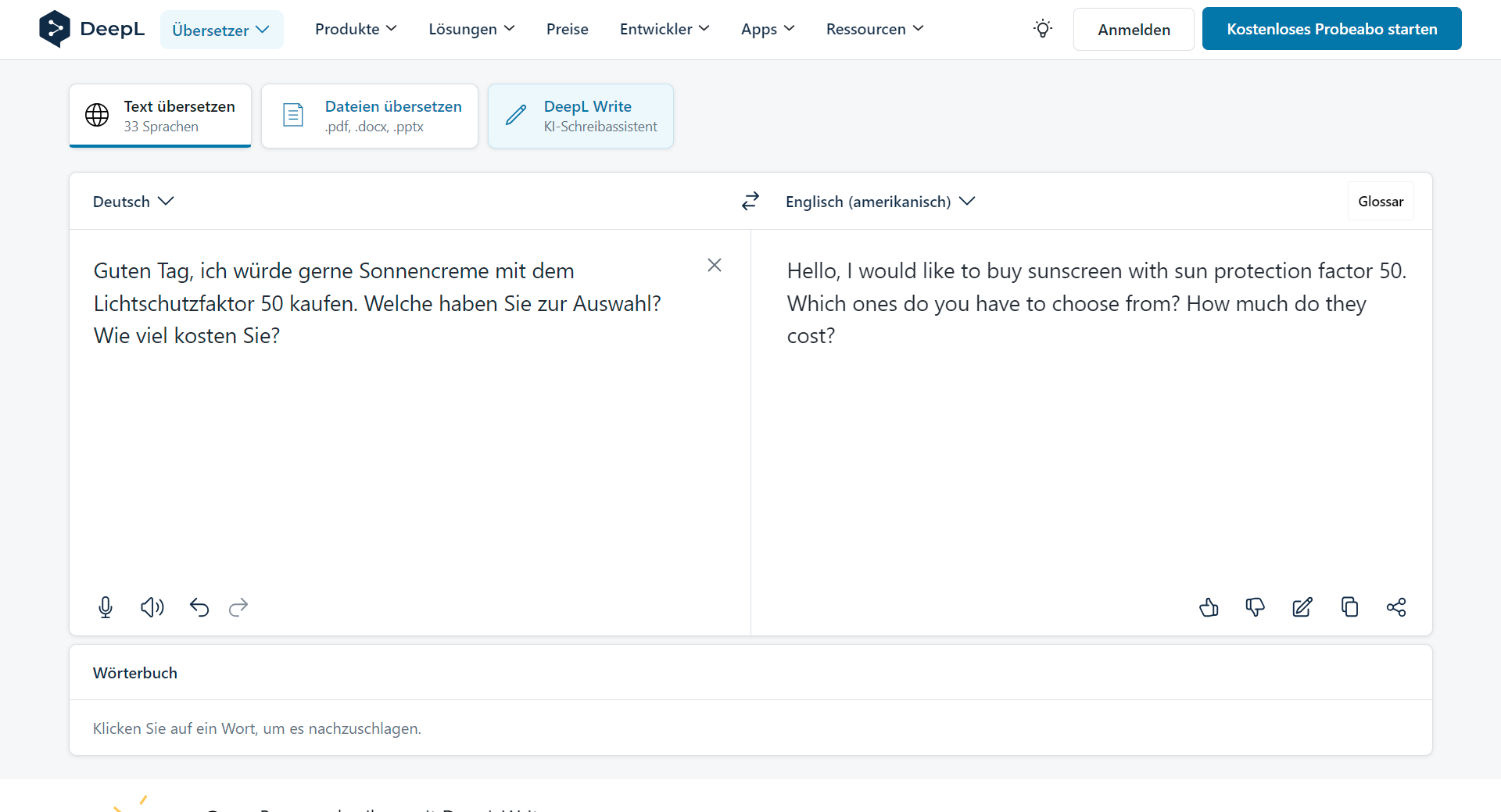Viewport: 1501px width, 812px height.
Task: Edit the translation with the pencil icon
Action: 1302,607
